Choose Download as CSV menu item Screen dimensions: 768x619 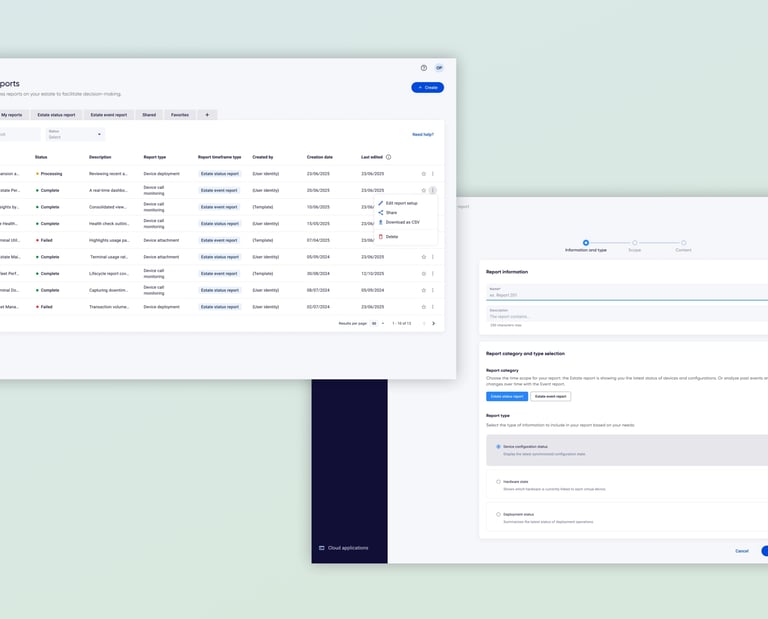406,222
